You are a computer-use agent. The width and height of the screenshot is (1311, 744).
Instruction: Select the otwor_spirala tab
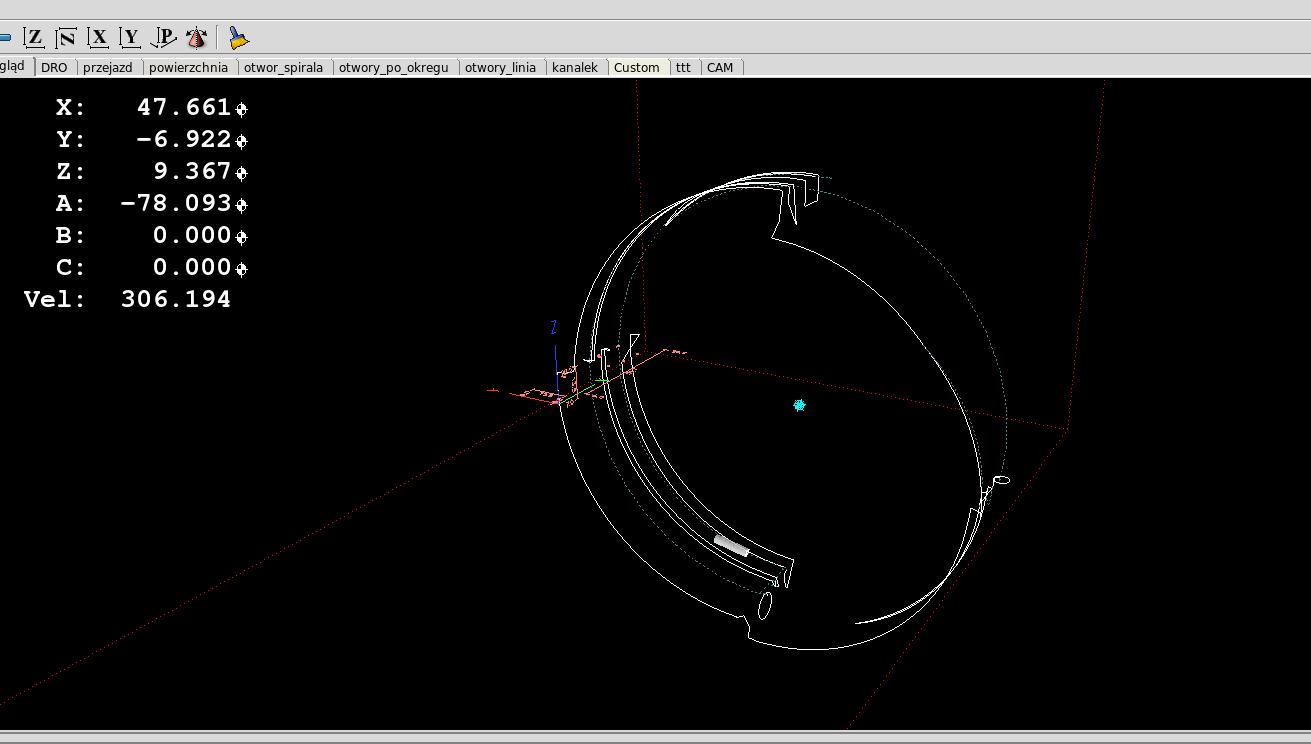point(284,67)
